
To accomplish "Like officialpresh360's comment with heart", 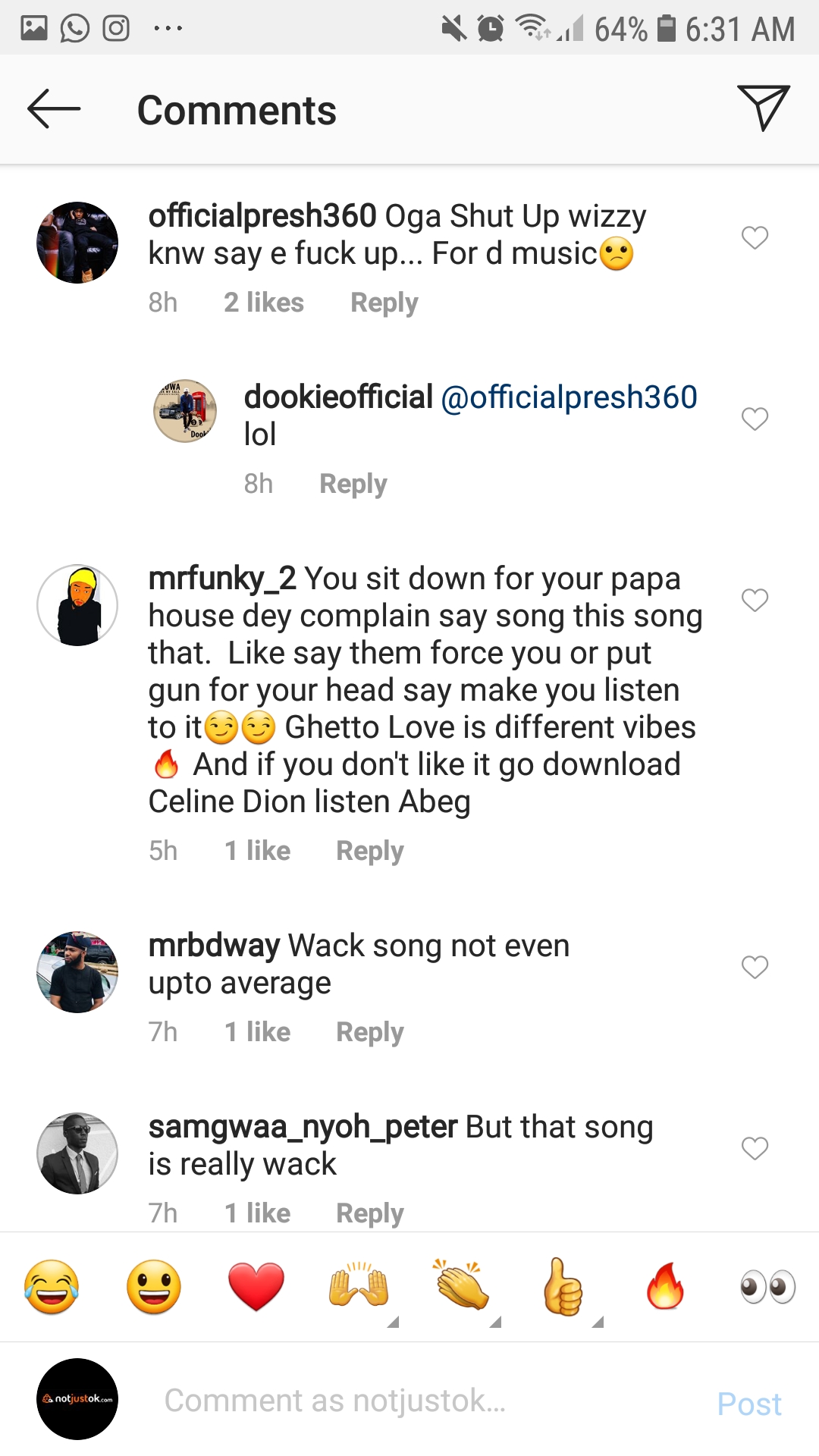I will click(755, 237).
